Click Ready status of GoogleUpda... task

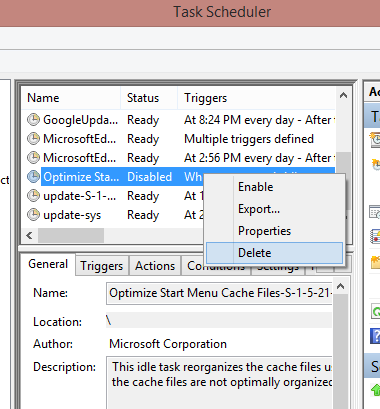pos(143,120)
